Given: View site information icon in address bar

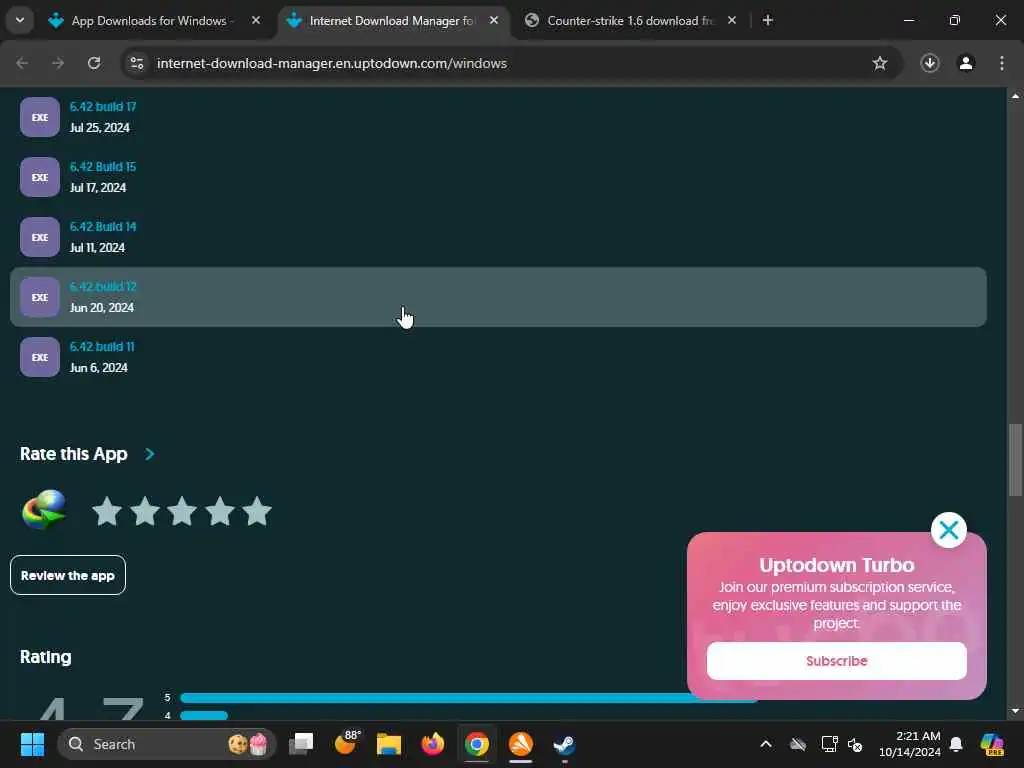Looking at the screenshot, I should tap(137, 63).
